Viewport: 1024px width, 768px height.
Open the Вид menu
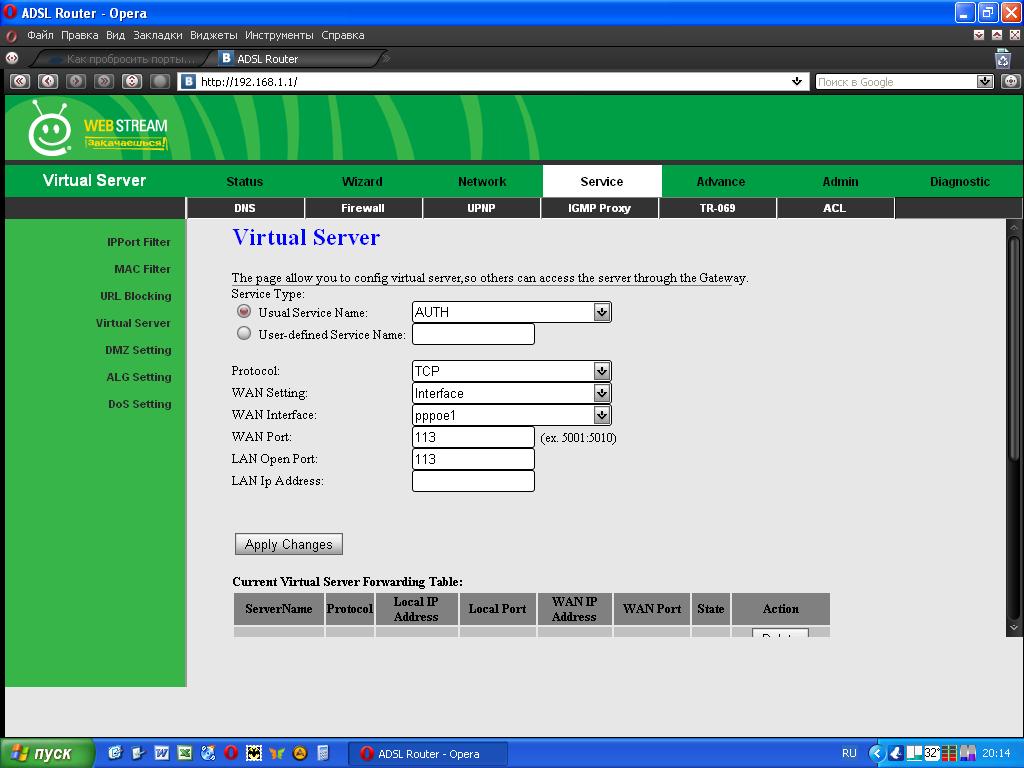[116, 35]
